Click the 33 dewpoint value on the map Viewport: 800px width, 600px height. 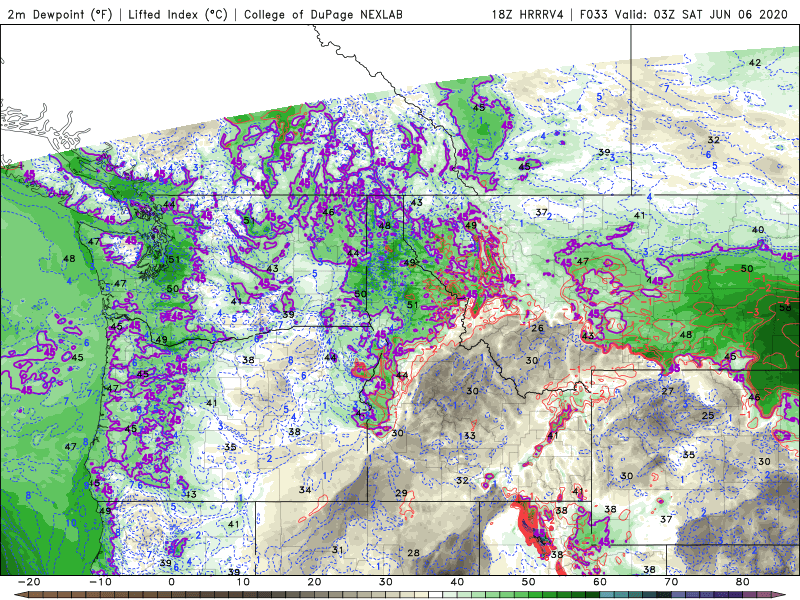pyautogui.click(x=470, y=436)
